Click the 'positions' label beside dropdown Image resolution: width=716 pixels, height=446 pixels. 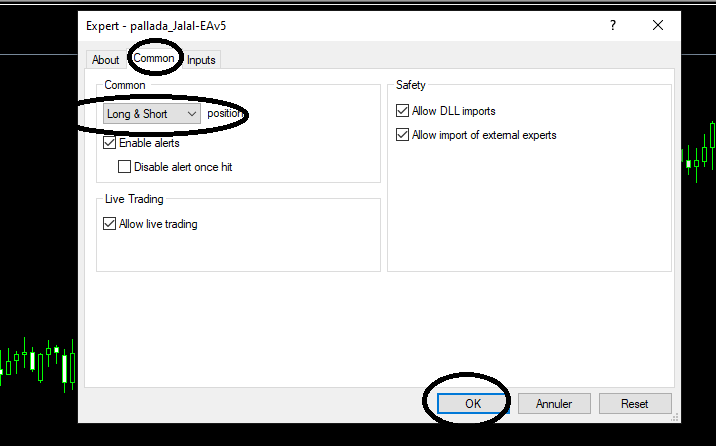point(224,113)
